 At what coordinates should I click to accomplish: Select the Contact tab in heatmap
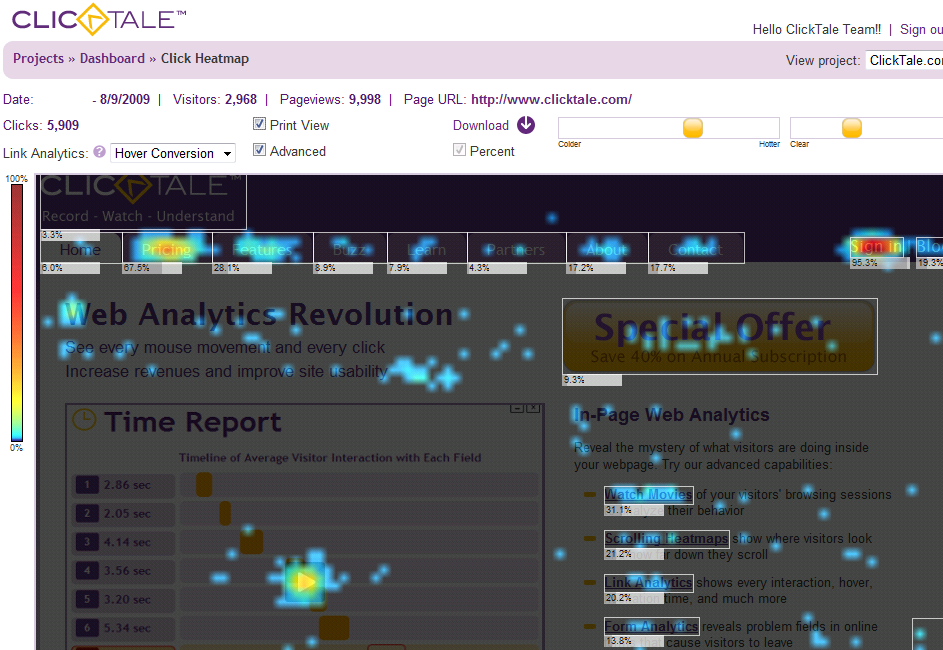(x=696, y=248)
